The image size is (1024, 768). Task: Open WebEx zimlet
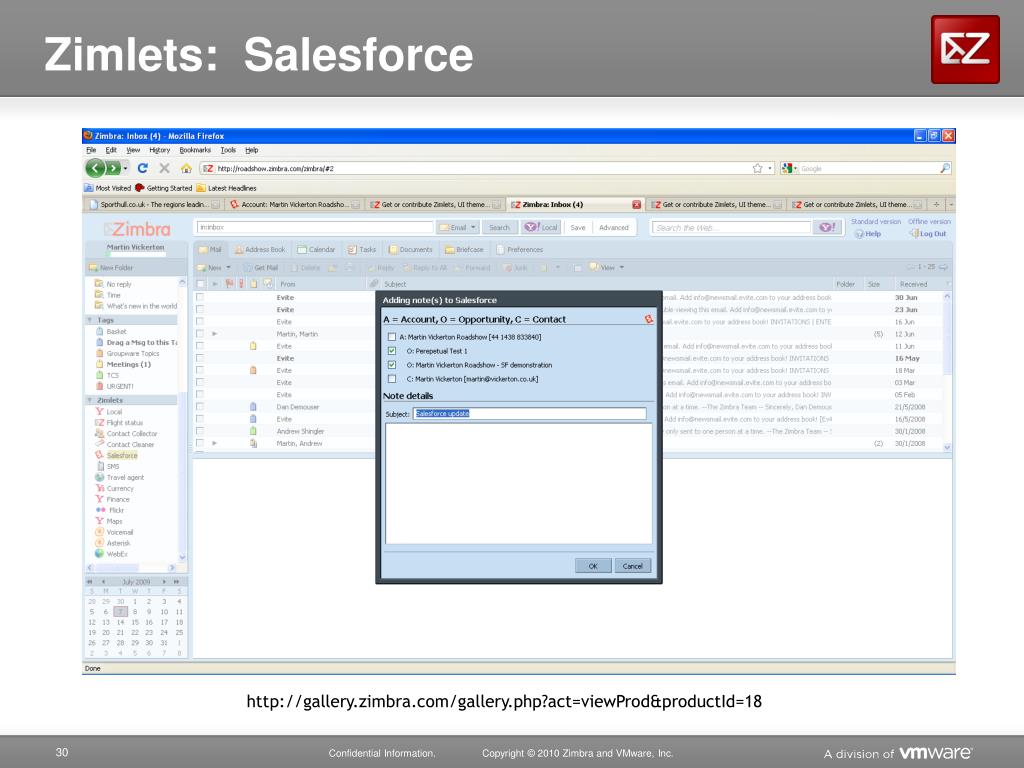pyautogui.click(x=116, y=554)
